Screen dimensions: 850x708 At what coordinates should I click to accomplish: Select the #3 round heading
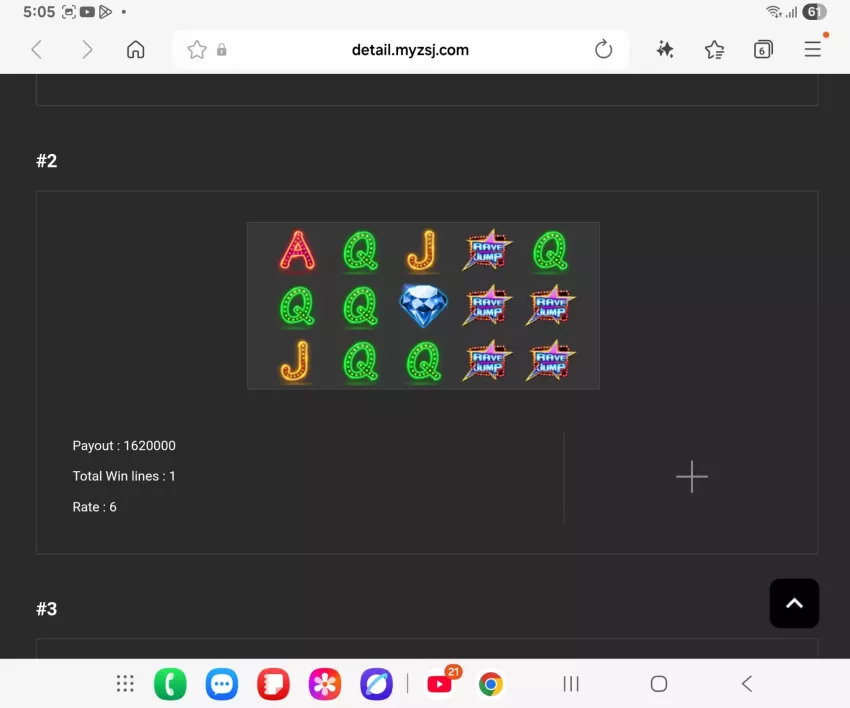pos(47,609)
